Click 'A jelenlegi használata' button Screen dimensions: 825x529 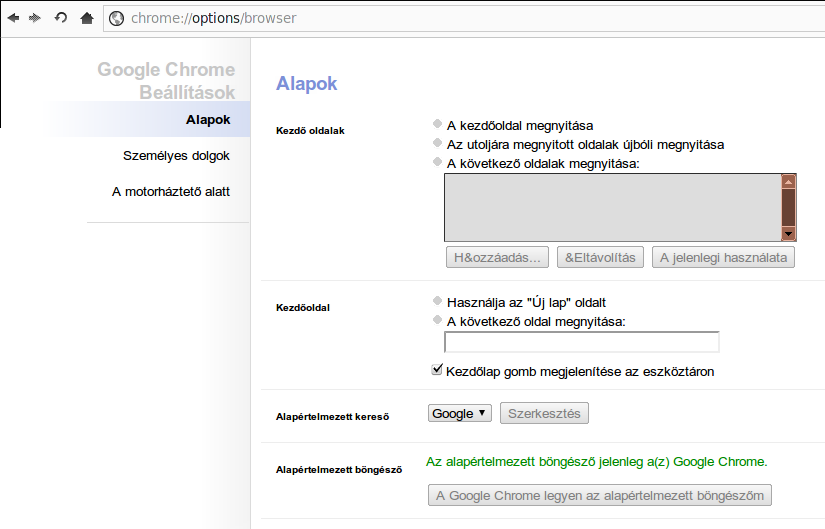click(723, 257)
